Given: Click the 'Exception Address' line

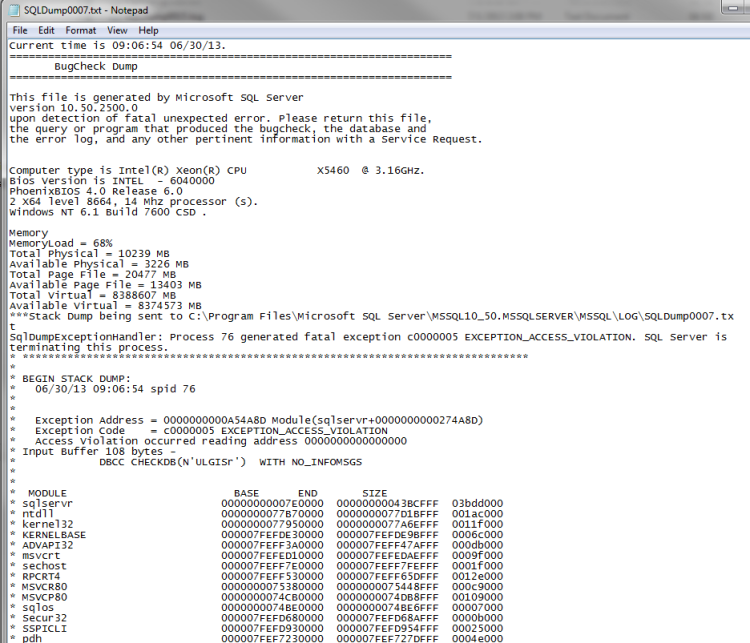Looking at the screenshot, I should click(259, 421).
